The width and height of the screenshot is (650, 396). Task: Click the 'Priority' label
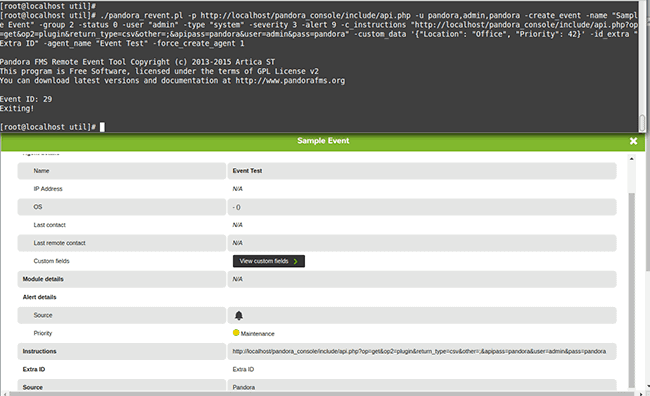[x=43, y=333]
